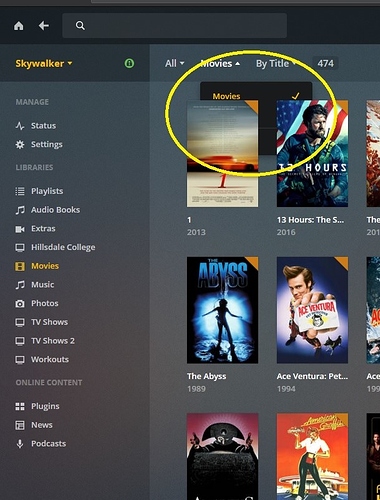Click the search magnifier icon
The height and width of the screenshot is (500, 380).
tap(80, 25)
